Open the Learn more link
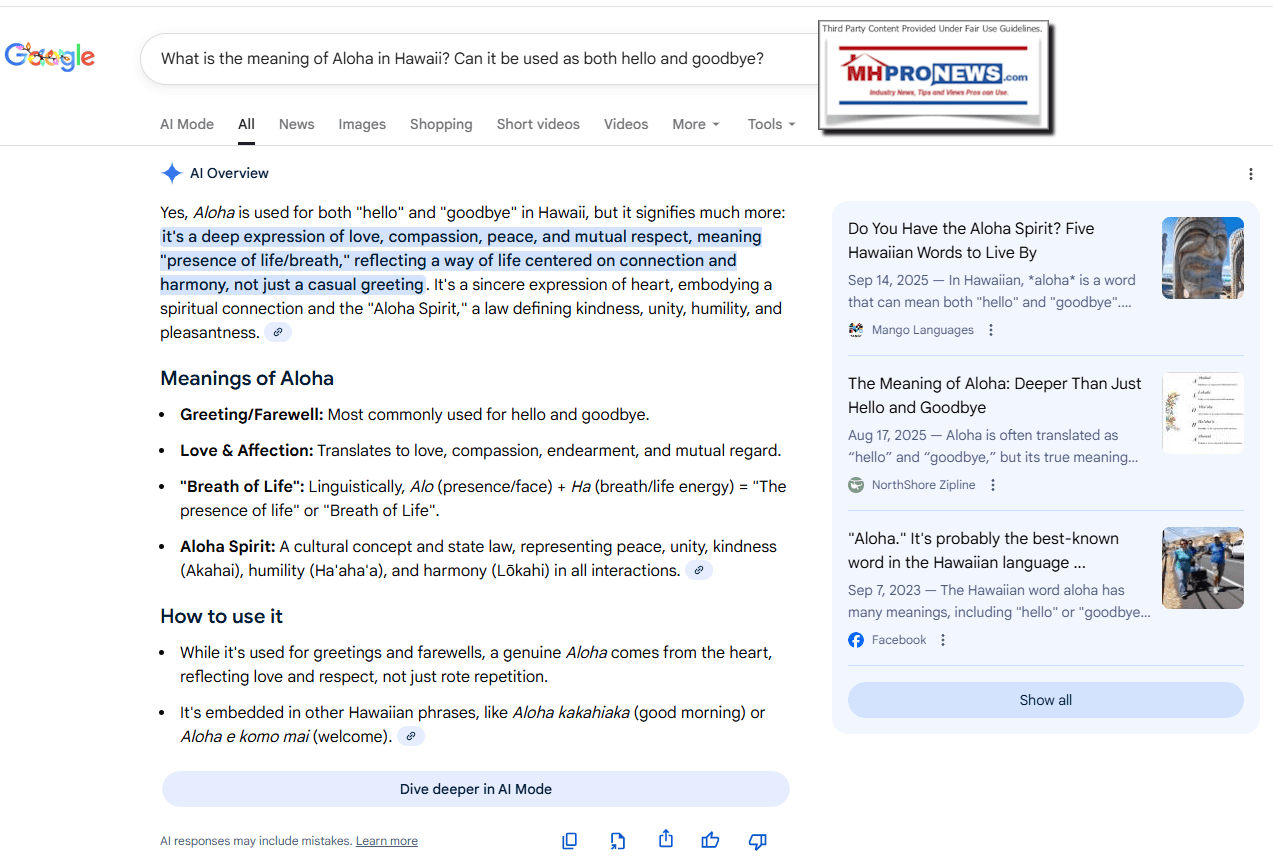 click(387, 841)
